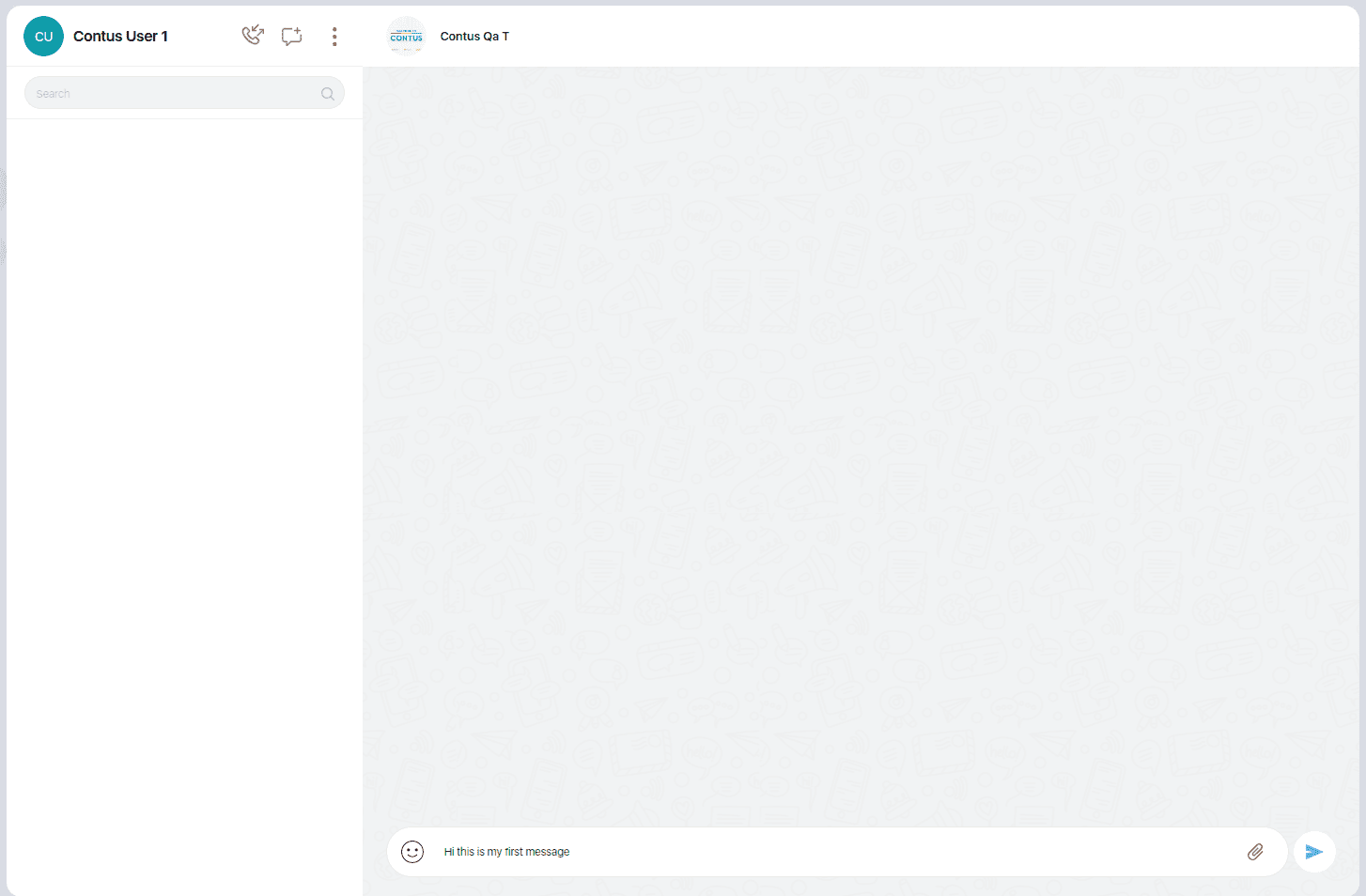Click the 'Hi' at start of typed message
The height and width of the screenshot is (896, 1366).
tap(449, 852)
